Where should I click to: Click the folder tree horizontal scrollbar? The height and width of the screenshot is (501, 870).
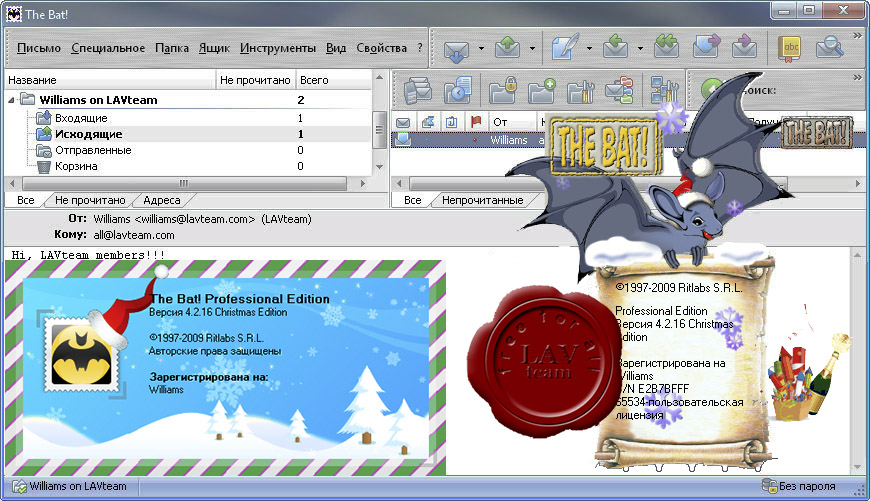tap(184, 183)
